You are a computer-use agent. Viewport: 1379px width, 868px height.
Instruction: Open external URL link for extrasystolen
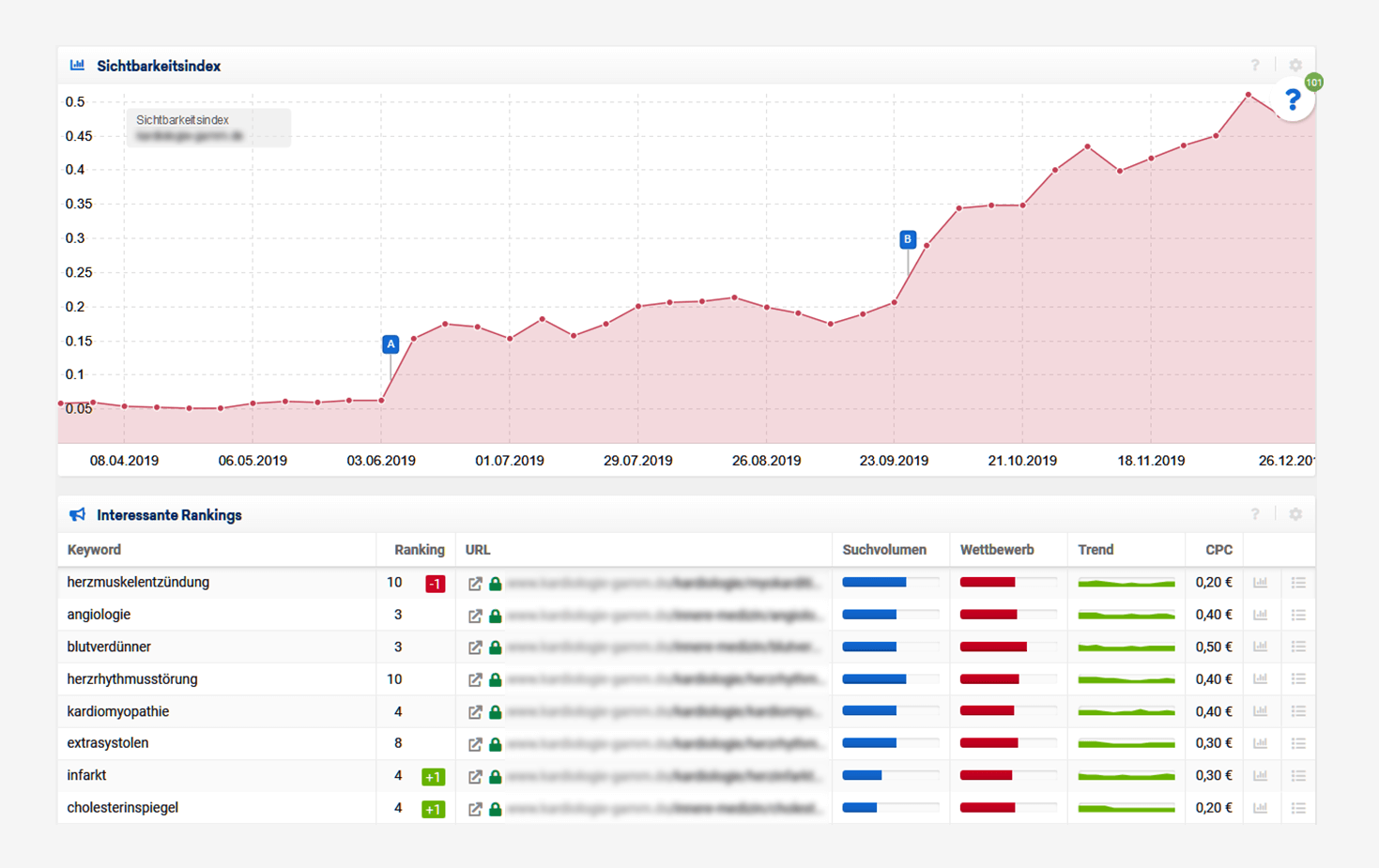point(475,744)
